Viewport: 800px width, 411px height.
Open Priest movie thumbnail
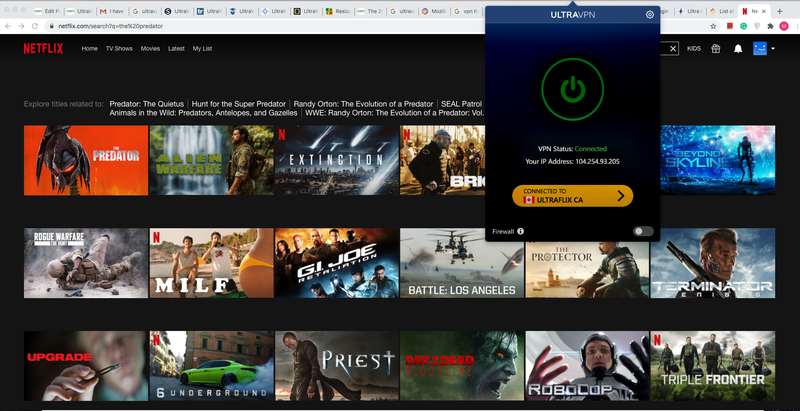click(337, 366)
